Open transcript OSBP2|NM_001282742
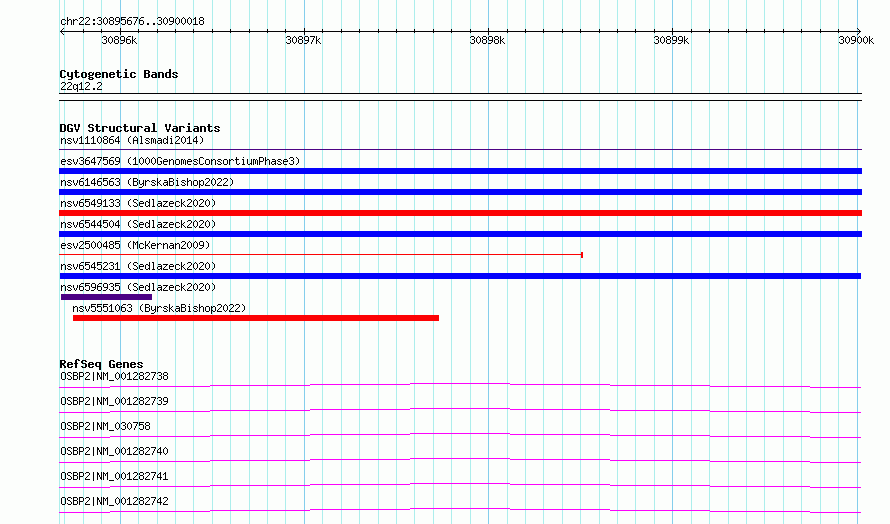The image size is (890, 524). [114, 501]
